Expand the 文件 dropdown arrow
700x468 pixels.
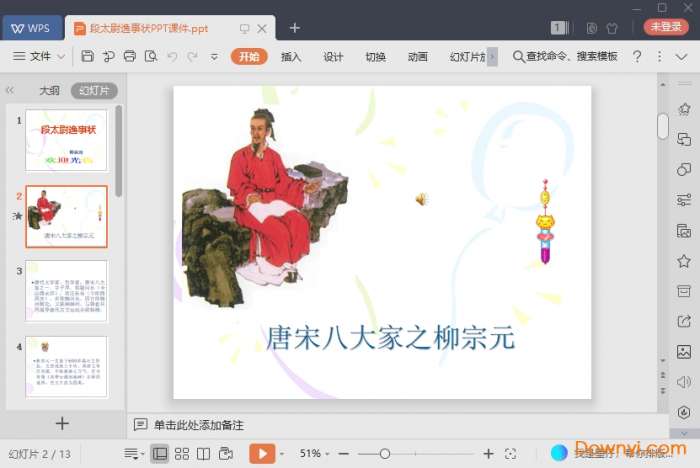61,57
